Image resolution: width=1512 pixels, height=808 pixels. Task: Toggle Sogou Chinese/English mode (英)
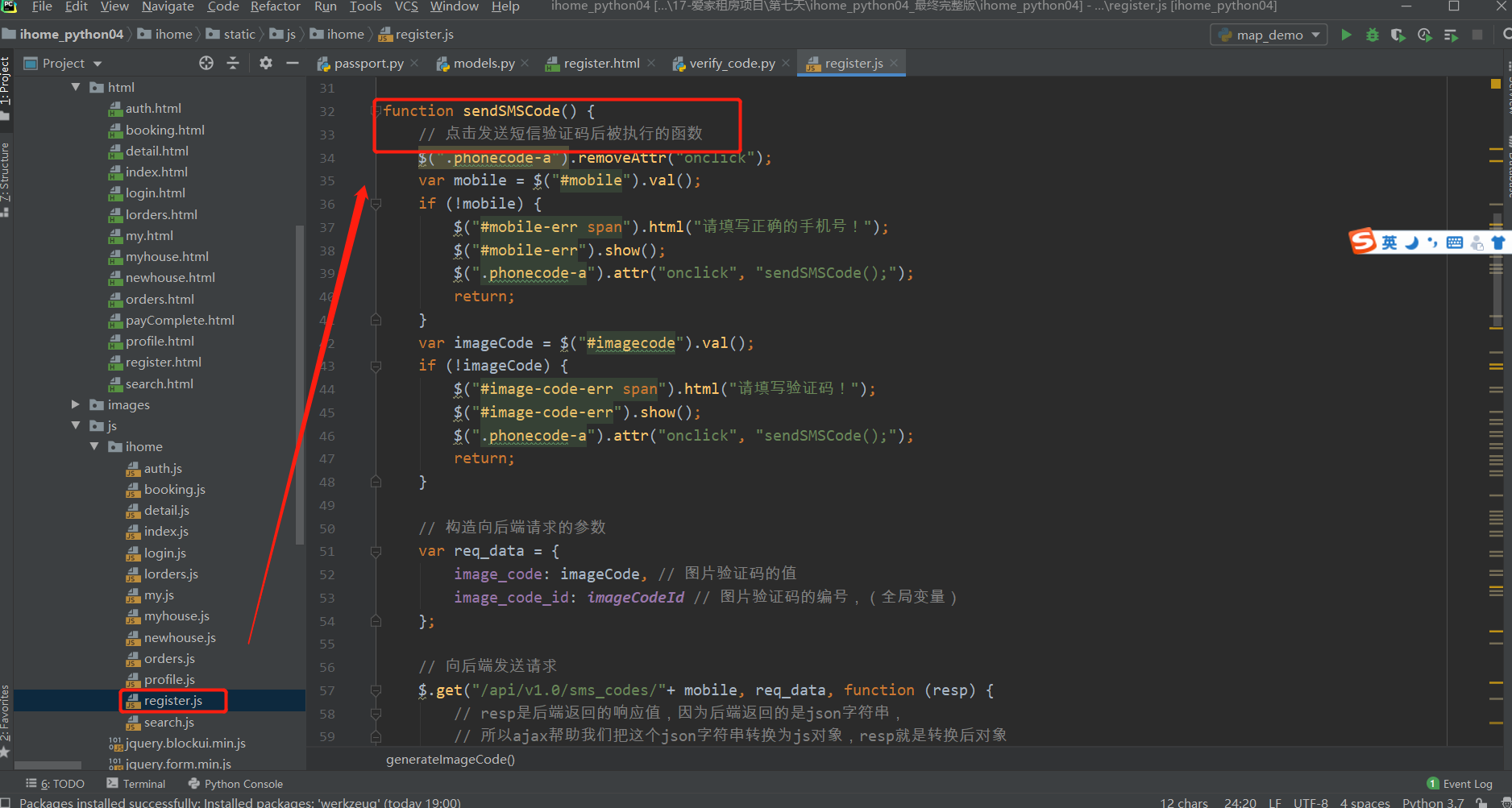pyautogui.click(x=1389, y=242)
